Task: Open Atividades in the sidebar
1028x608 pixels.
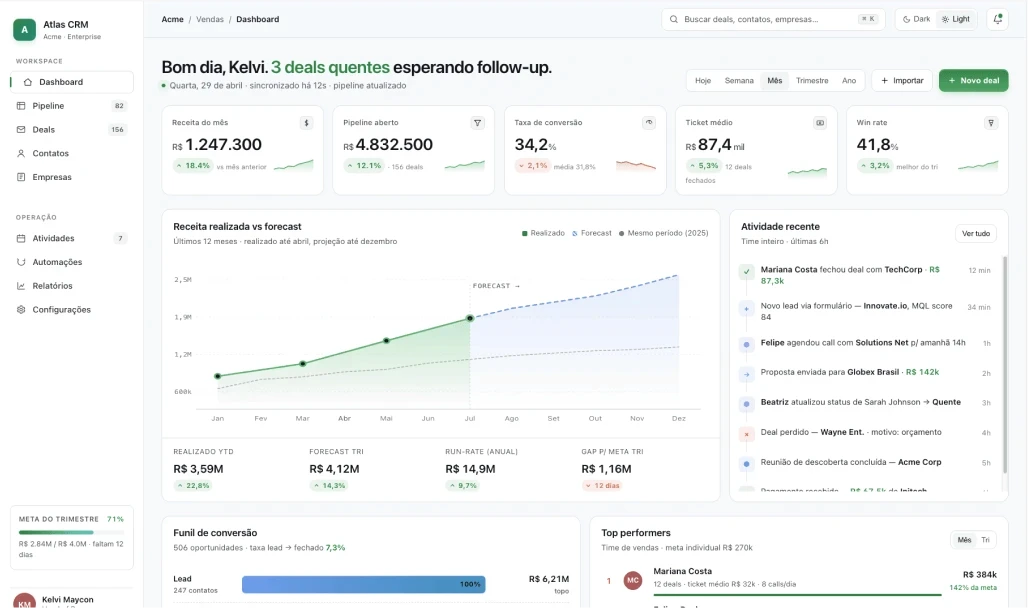Action: click(72, 238)
